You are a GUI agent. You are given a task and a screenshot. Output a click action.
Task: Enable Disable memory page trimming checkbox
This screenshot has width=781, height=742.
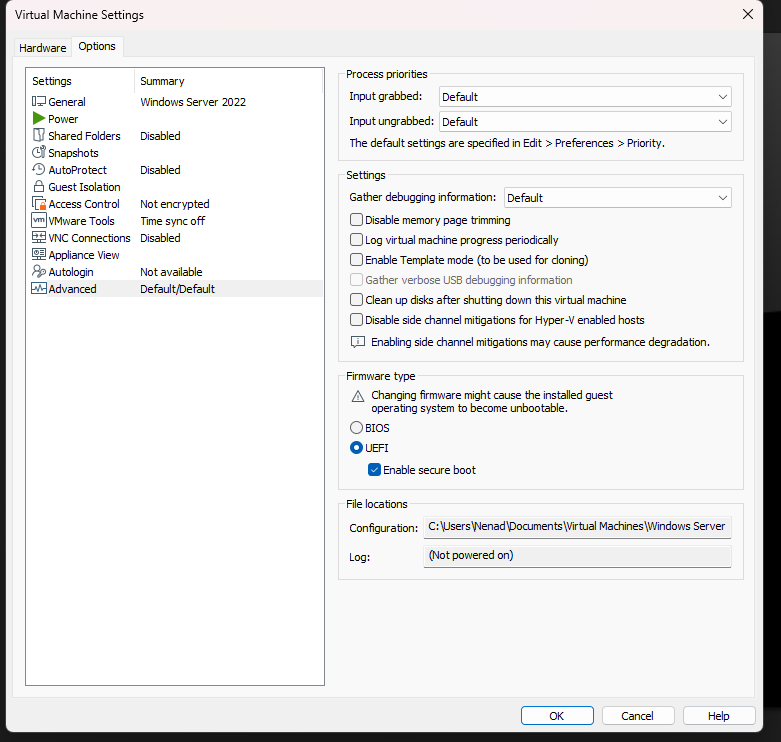356,220
